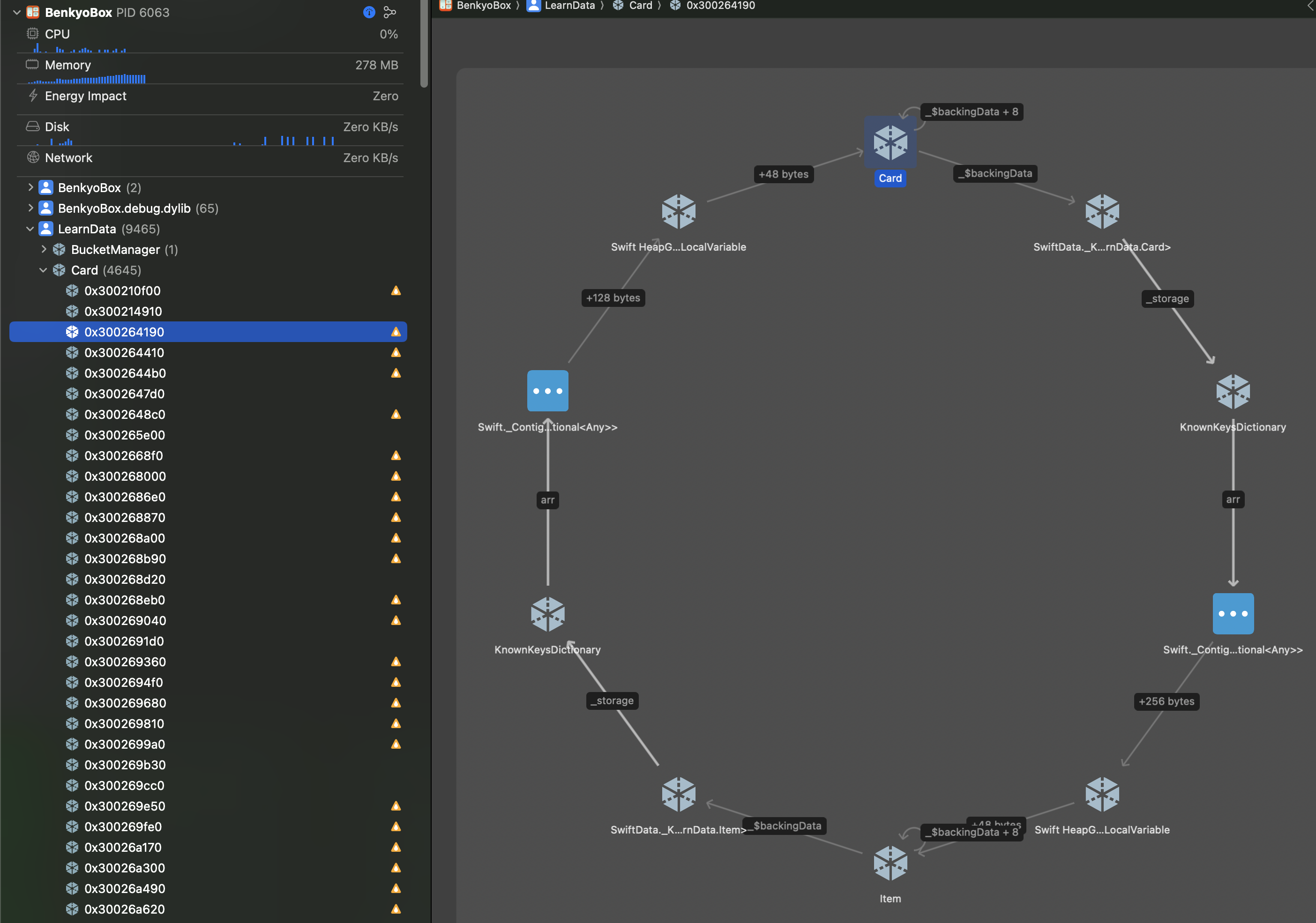This screenshot has height=923, width=1316.
Task: Click the process info blue circle icon
Action: pyautogui.click(x=369, y=12)
